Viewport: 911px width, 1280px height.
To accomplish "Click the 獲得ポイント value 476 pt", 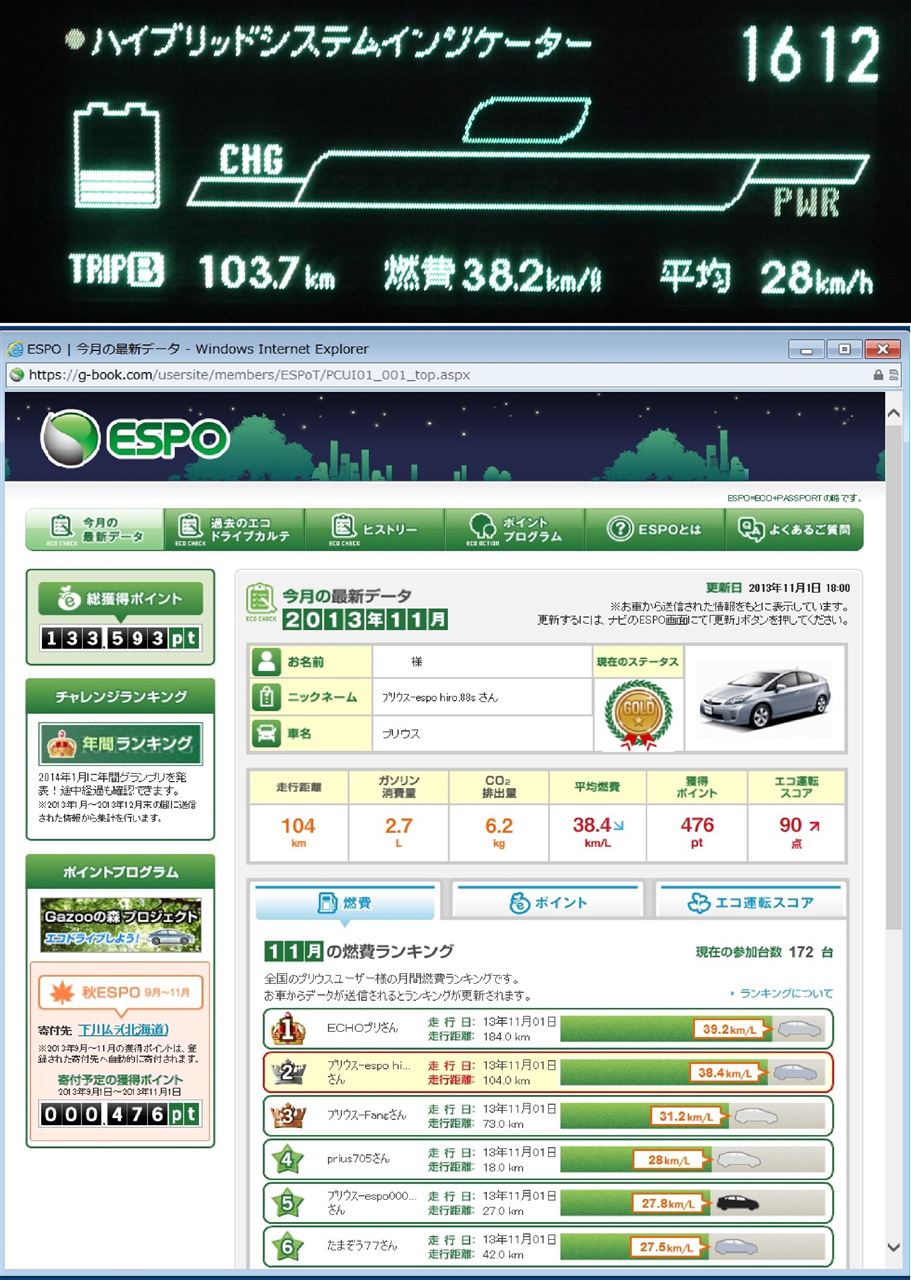I will [697, 831].
